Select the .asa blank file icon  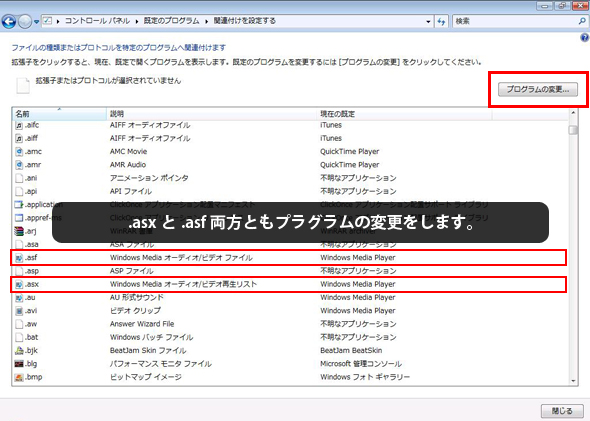[x=19, y=244]
